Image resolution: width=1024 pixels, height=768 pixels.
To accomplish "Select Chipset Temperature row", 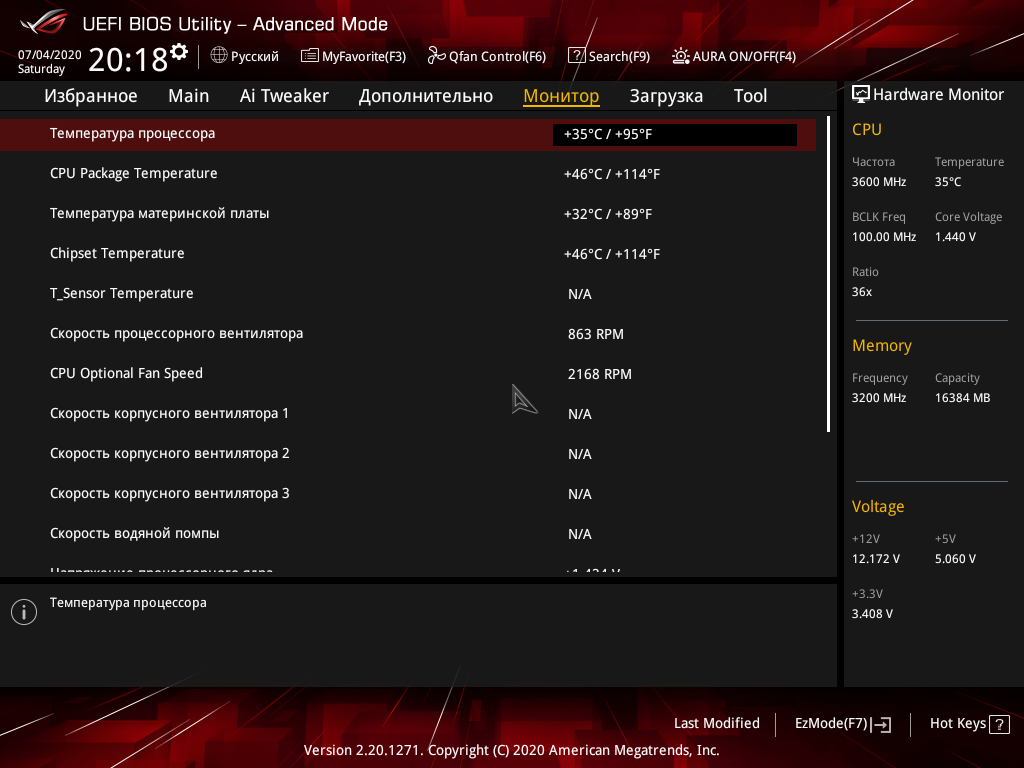I will tap(408, 254).
